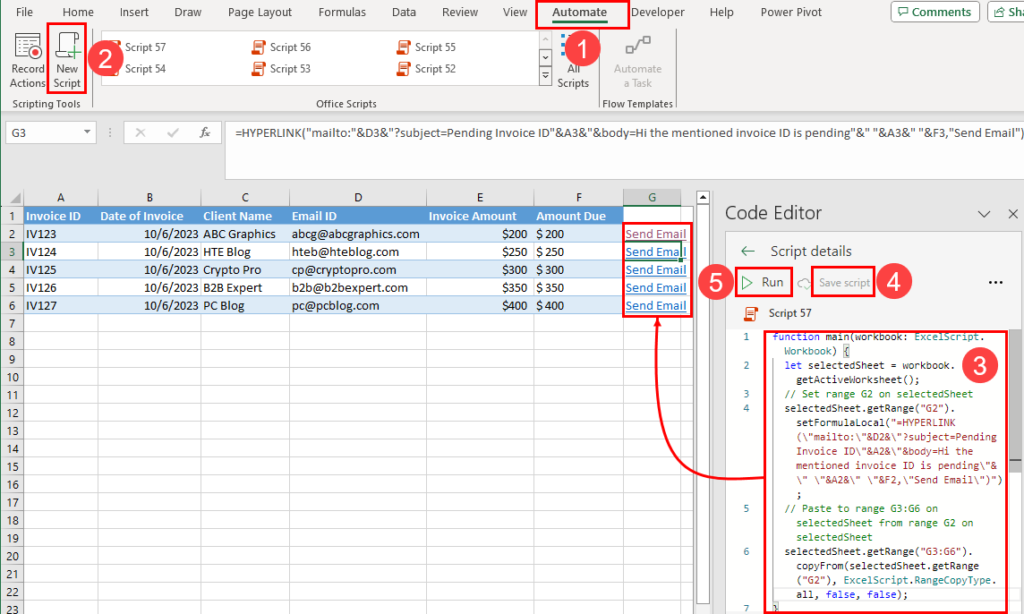The height and width of the screenshot is (614, 1024).
Task: Run the script in Code Editor
Action: point(763,282)
